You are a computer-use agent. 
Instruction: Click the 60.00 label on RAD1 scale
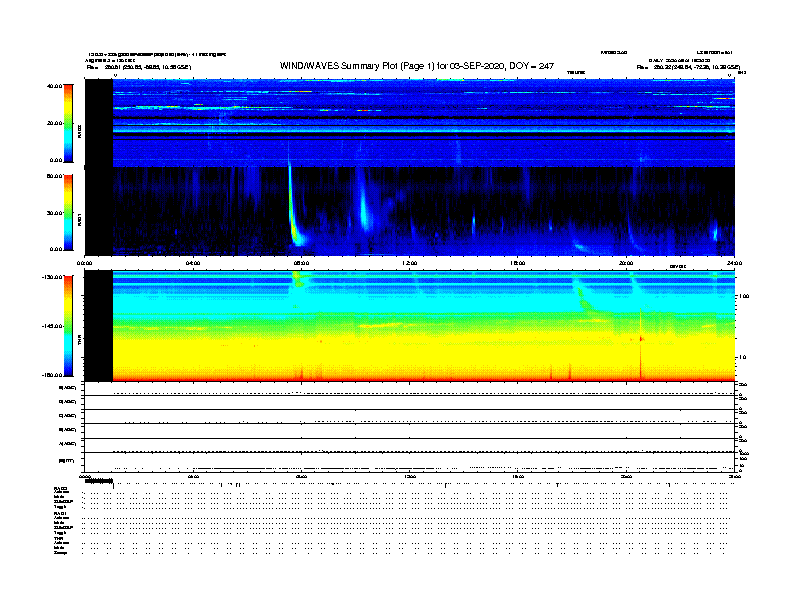click(54, 176)
